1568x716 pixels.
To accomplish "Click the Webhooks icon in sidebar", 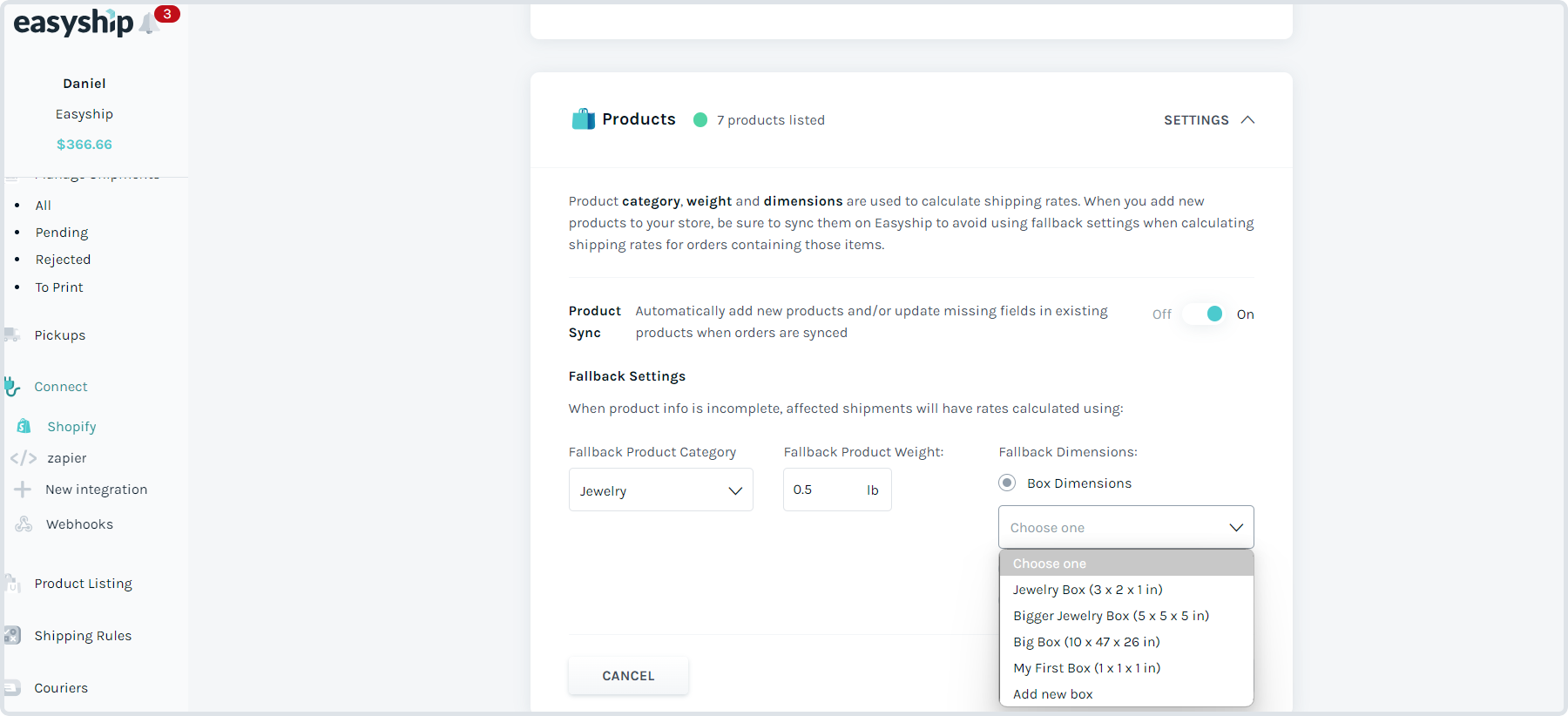I will click(24, 524).
